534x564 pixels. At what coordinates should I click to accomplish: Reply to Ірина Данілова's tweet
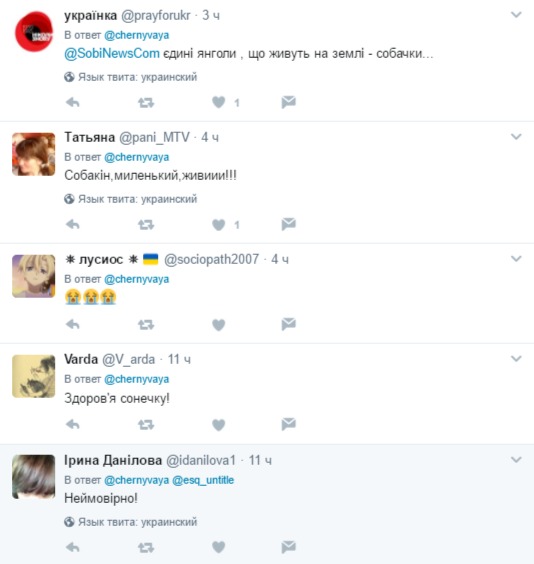click(x=73, y=547)
